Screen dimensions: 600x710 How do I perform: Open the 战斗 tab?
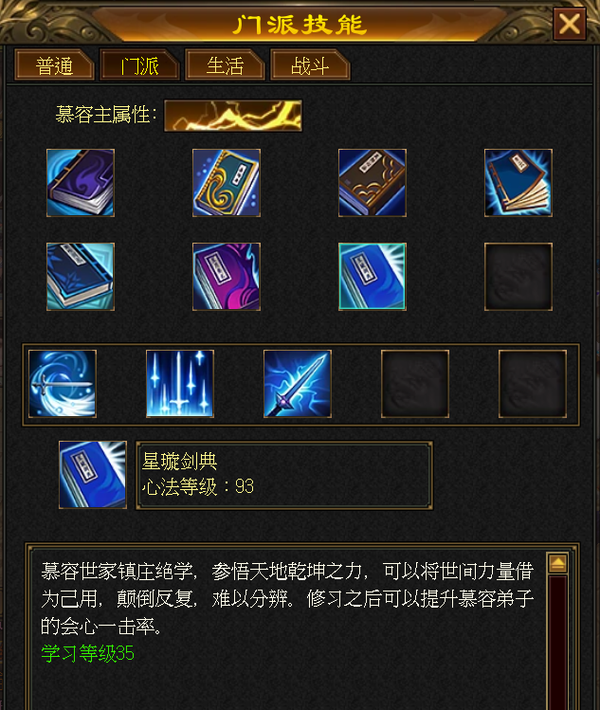click(x=310, y=65)
